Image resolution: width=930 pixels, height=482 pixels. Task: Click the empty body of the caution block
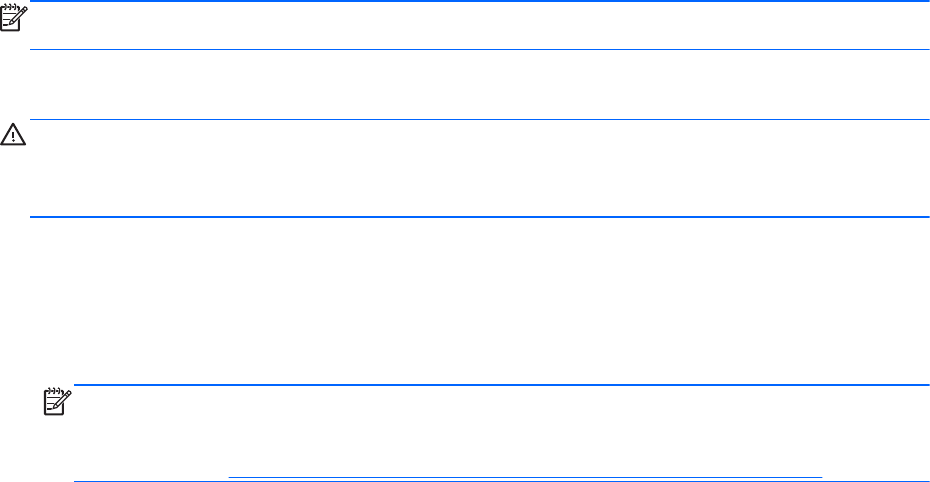click(480, 168)
